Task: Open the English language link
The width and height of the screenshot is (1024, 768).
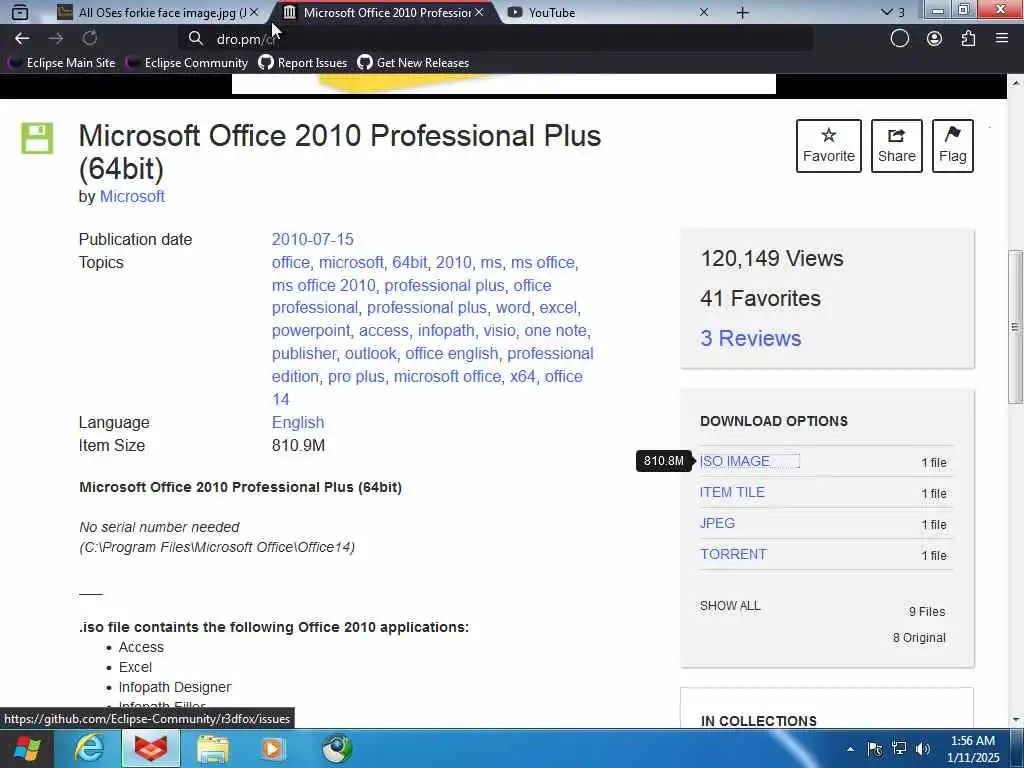Action: coord(298,423)
